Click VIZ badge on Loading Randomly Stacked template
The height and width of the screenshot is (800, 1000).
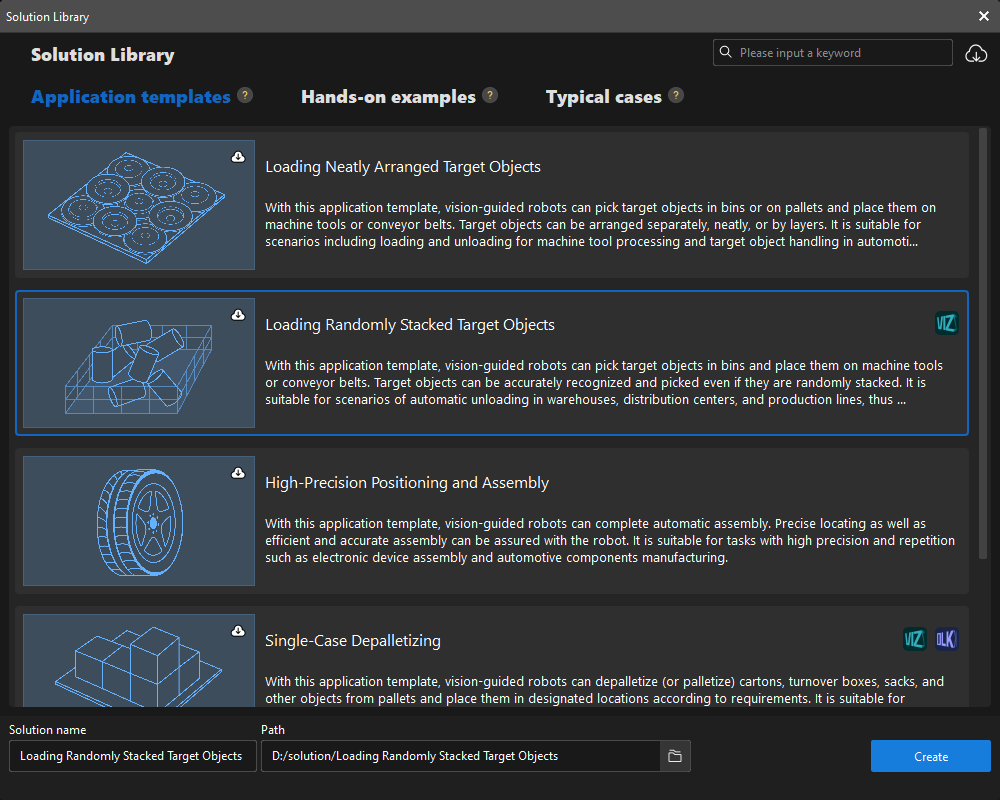point(946,323)
